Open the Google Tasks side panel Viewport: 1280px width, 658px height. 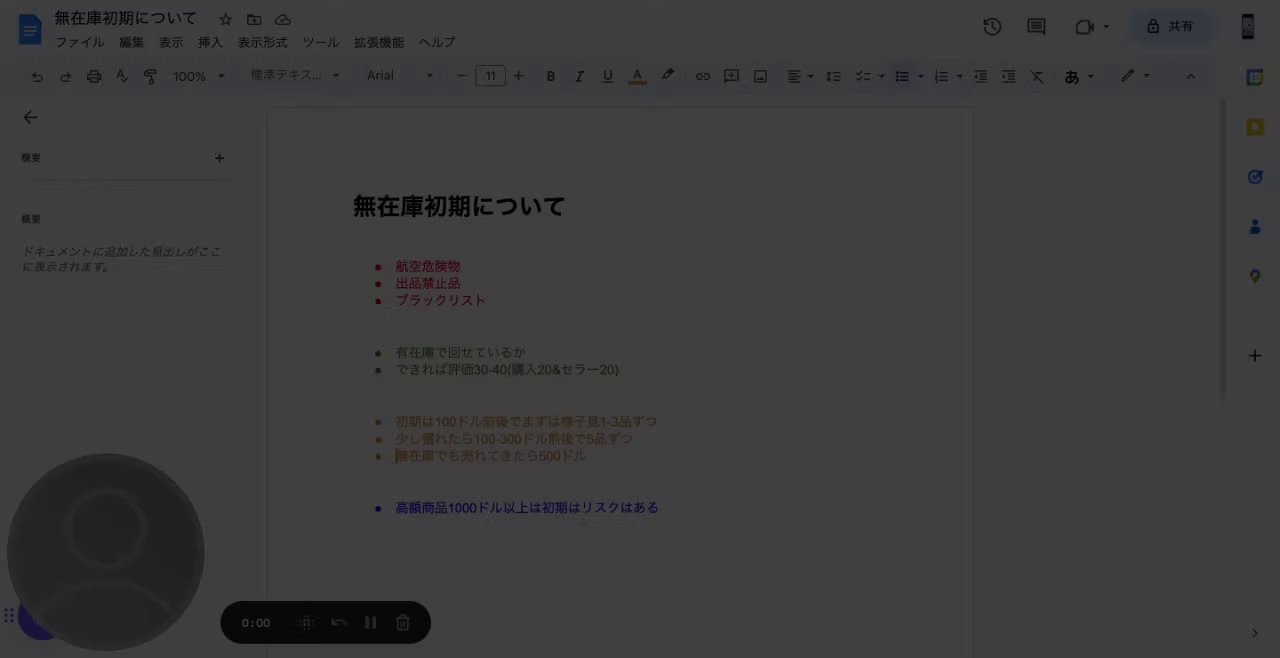(1255, 177)
